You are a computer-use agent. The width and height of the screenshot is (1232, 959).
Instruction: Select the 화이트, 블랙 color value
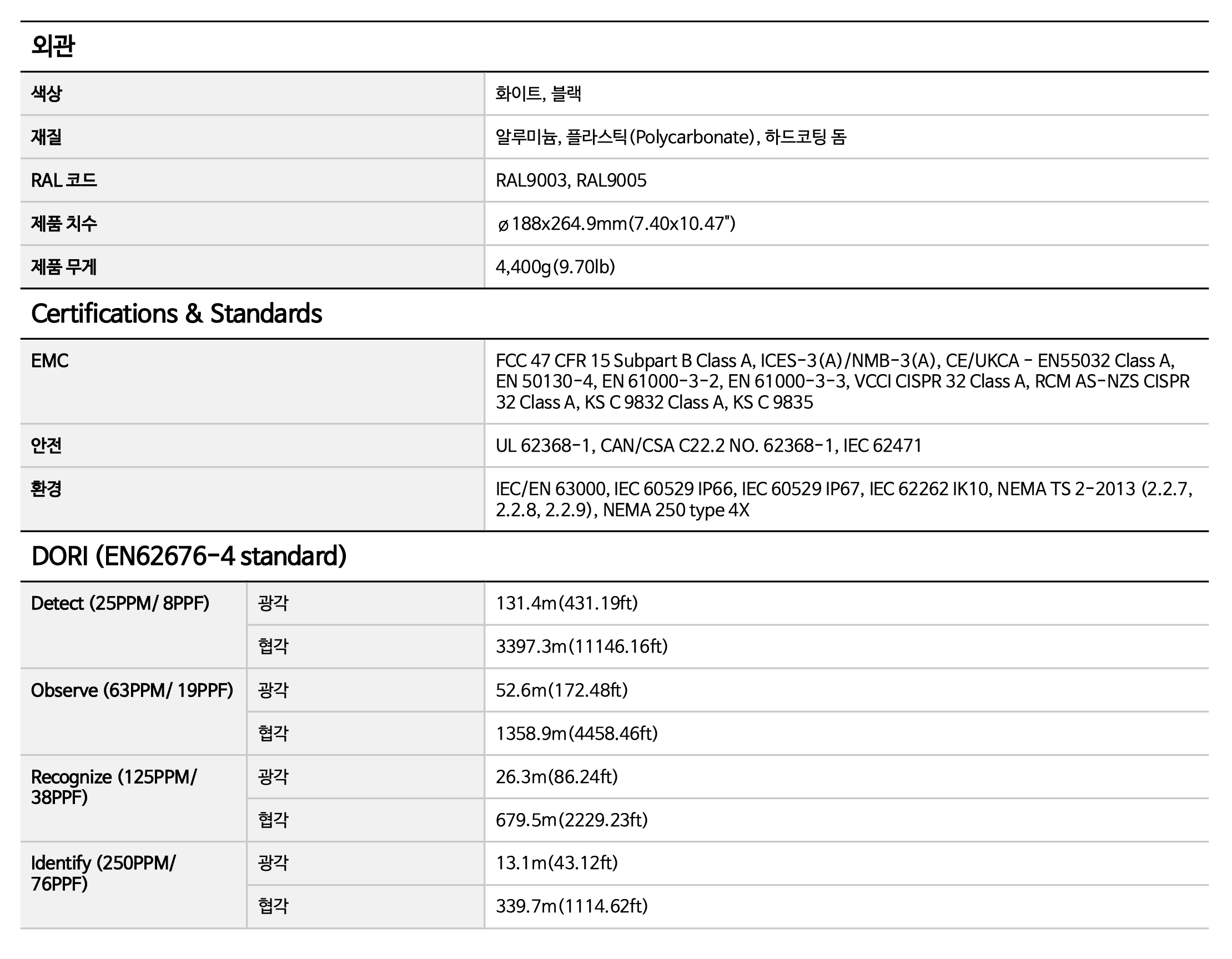pyautogui.click(x=538, y=94)
